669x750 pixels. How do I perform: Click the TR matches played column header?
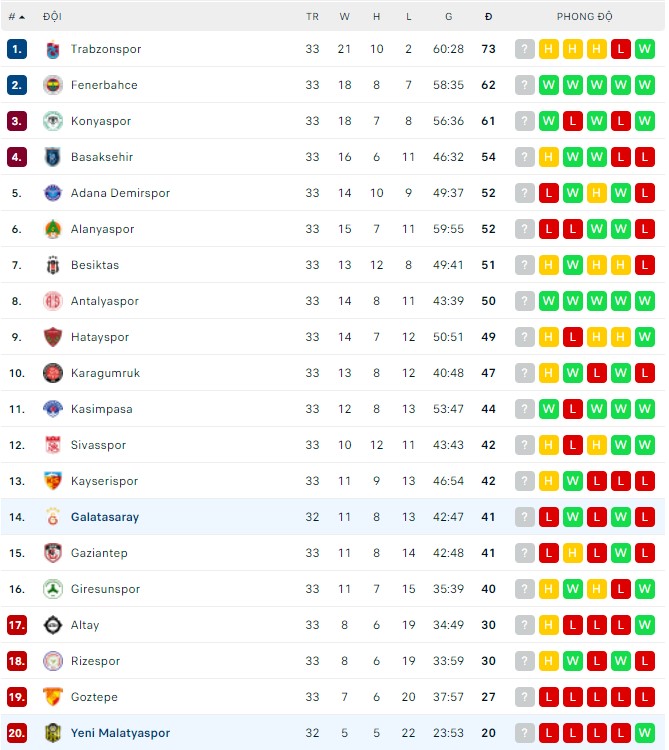pyautogui.click(x=313, y=17)
